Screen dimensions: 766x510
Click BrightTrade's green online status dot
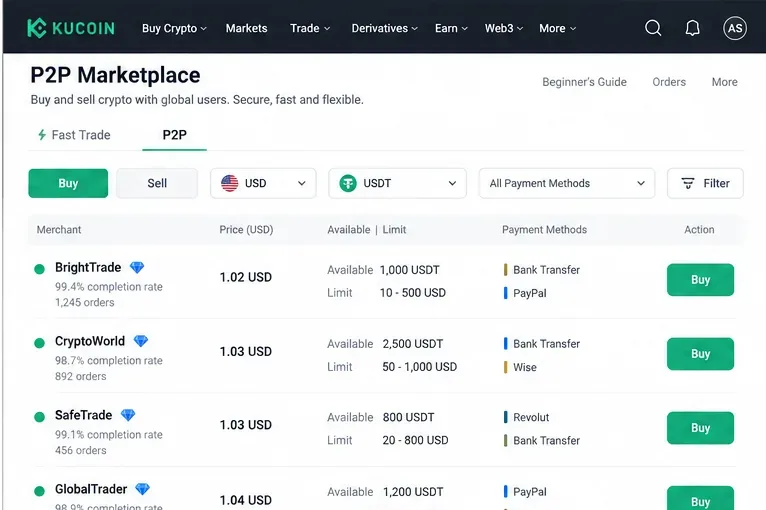40,269
